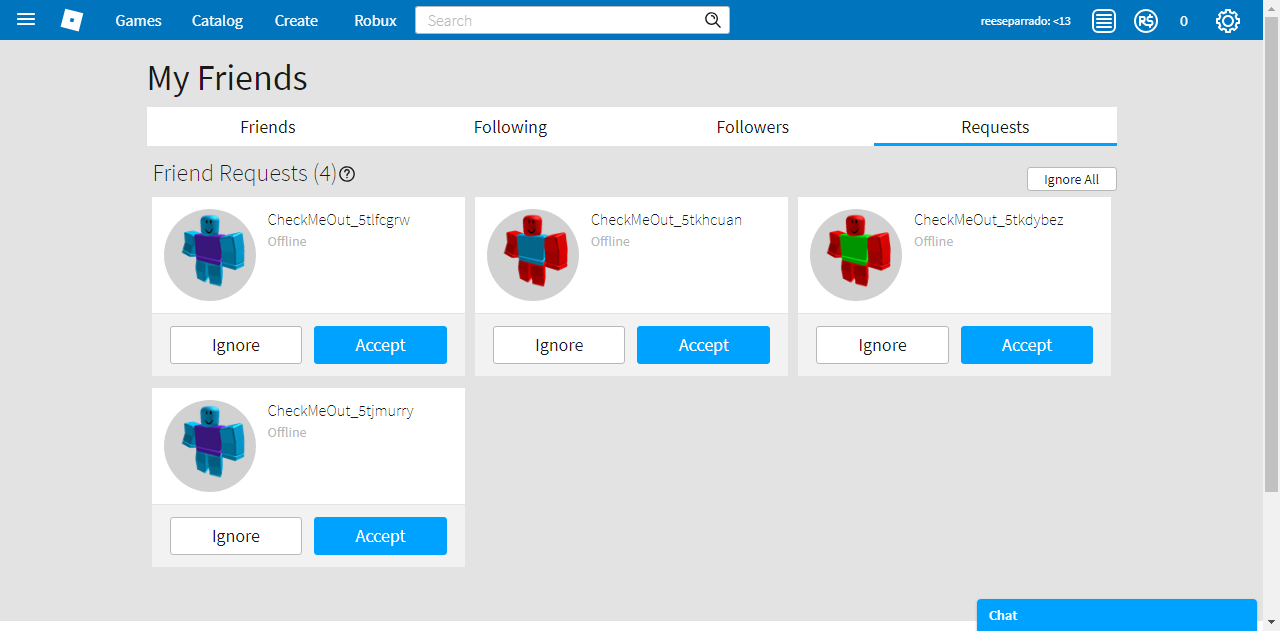The height and width of the screenshot is (631, 1280).
Task: Accept request from CheckMeOut_5tkdybez
Action: click(x=1026, y=345)
